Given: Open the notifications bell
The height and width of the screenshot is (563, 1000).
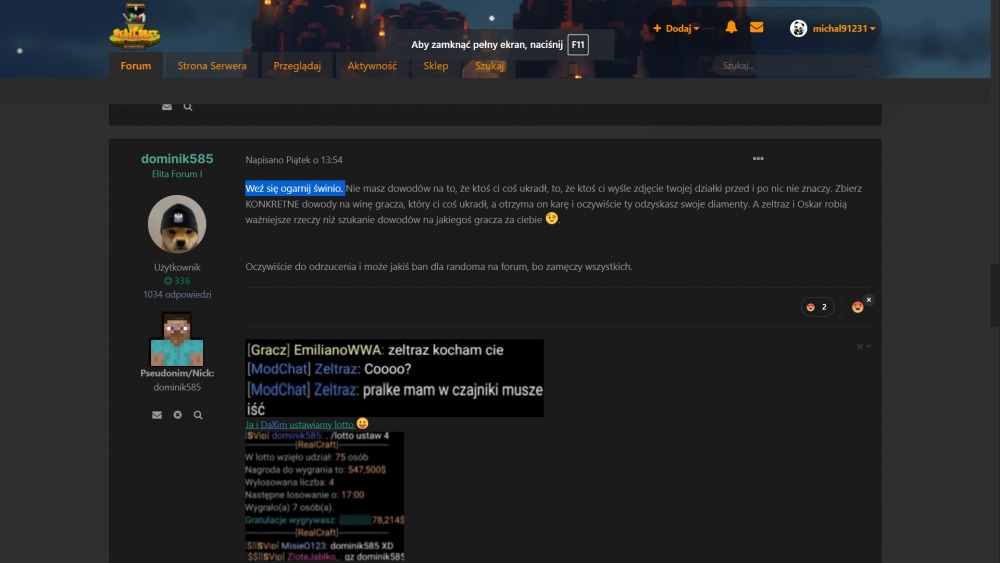Looking at the screenshot, I should [x=731, y=27].
